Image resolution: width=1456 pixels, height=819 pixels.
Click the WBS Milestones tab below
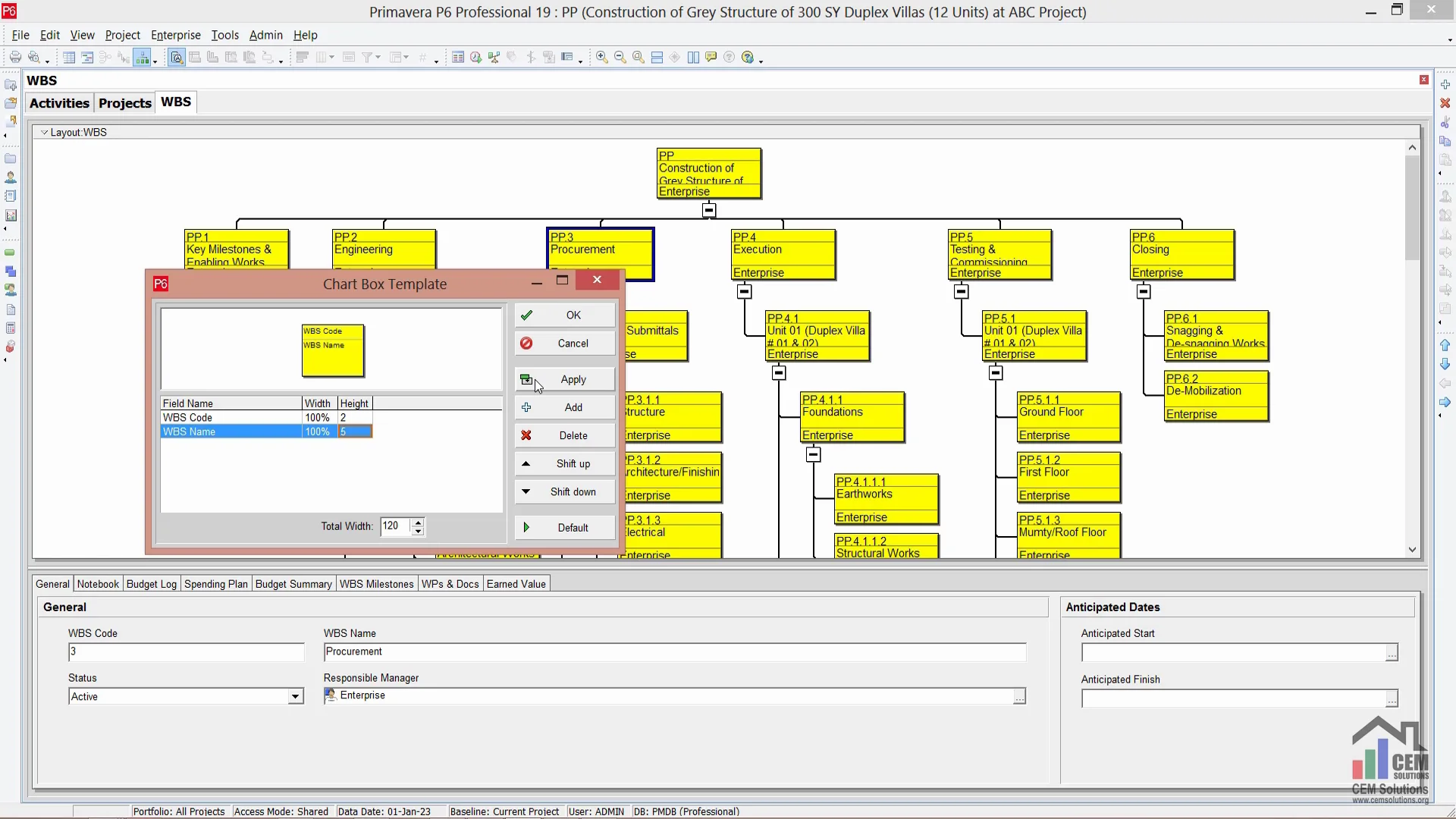376,584
